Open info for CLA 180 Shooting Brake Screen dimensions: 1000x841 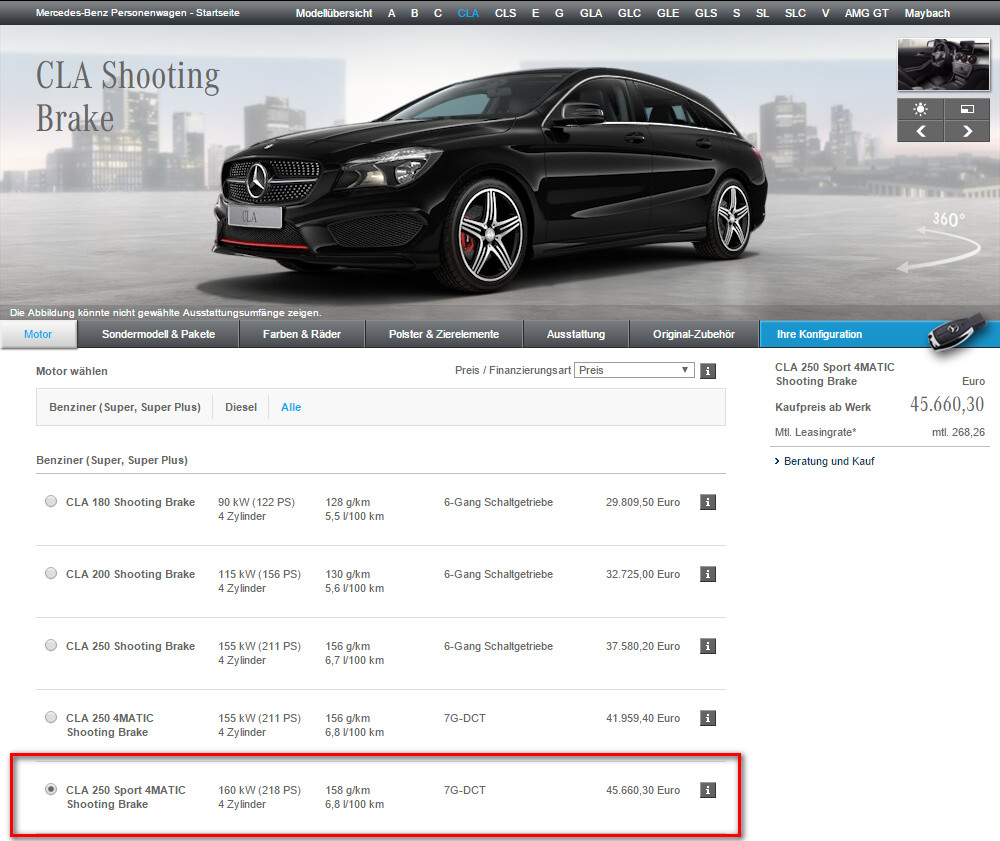[x=708, y=502]
